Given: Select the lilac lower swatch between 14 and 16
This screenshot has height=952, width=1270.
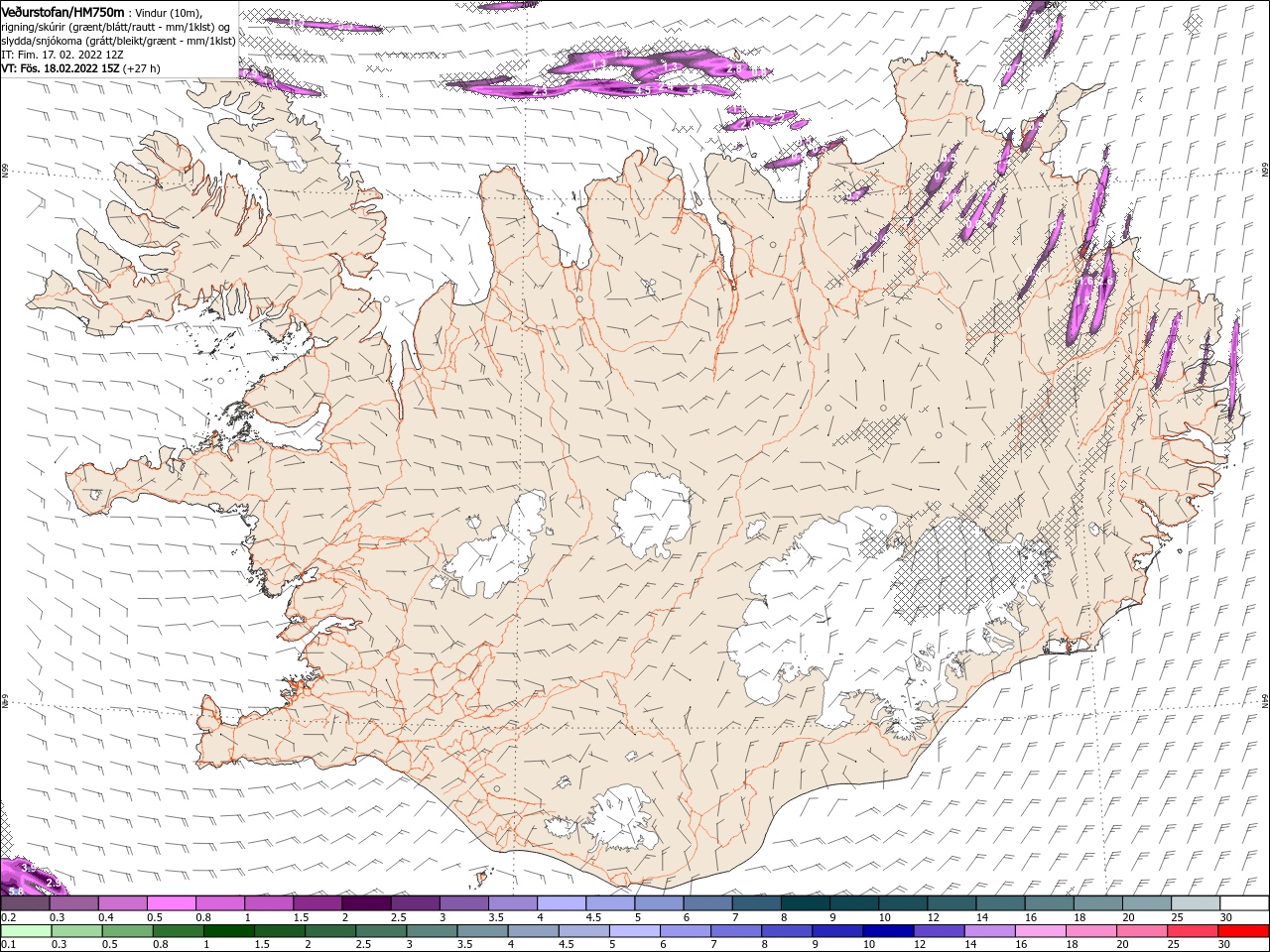Looking at the screenshot, I should point(989,930).
